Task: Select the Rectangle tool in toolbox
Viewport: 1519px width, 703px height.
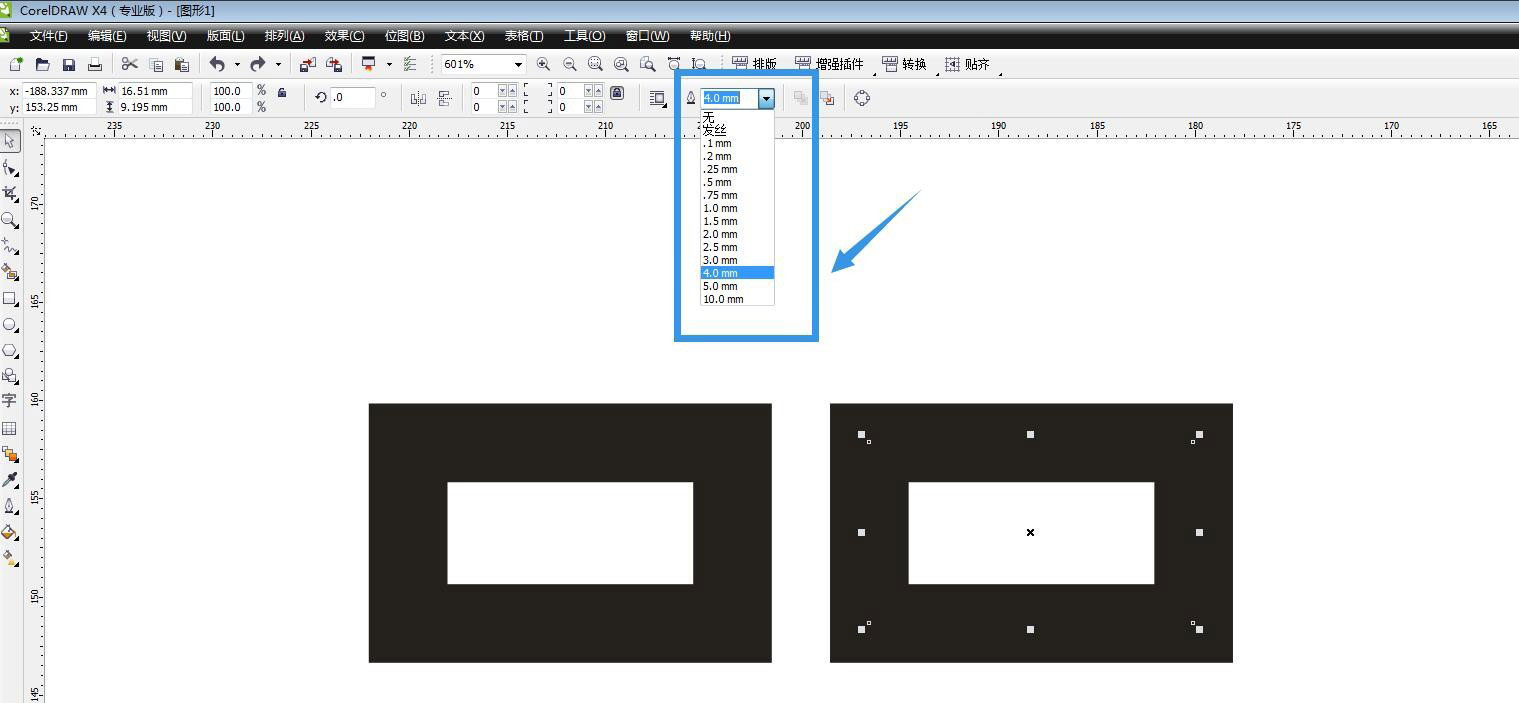Action: tap(10, 298)
